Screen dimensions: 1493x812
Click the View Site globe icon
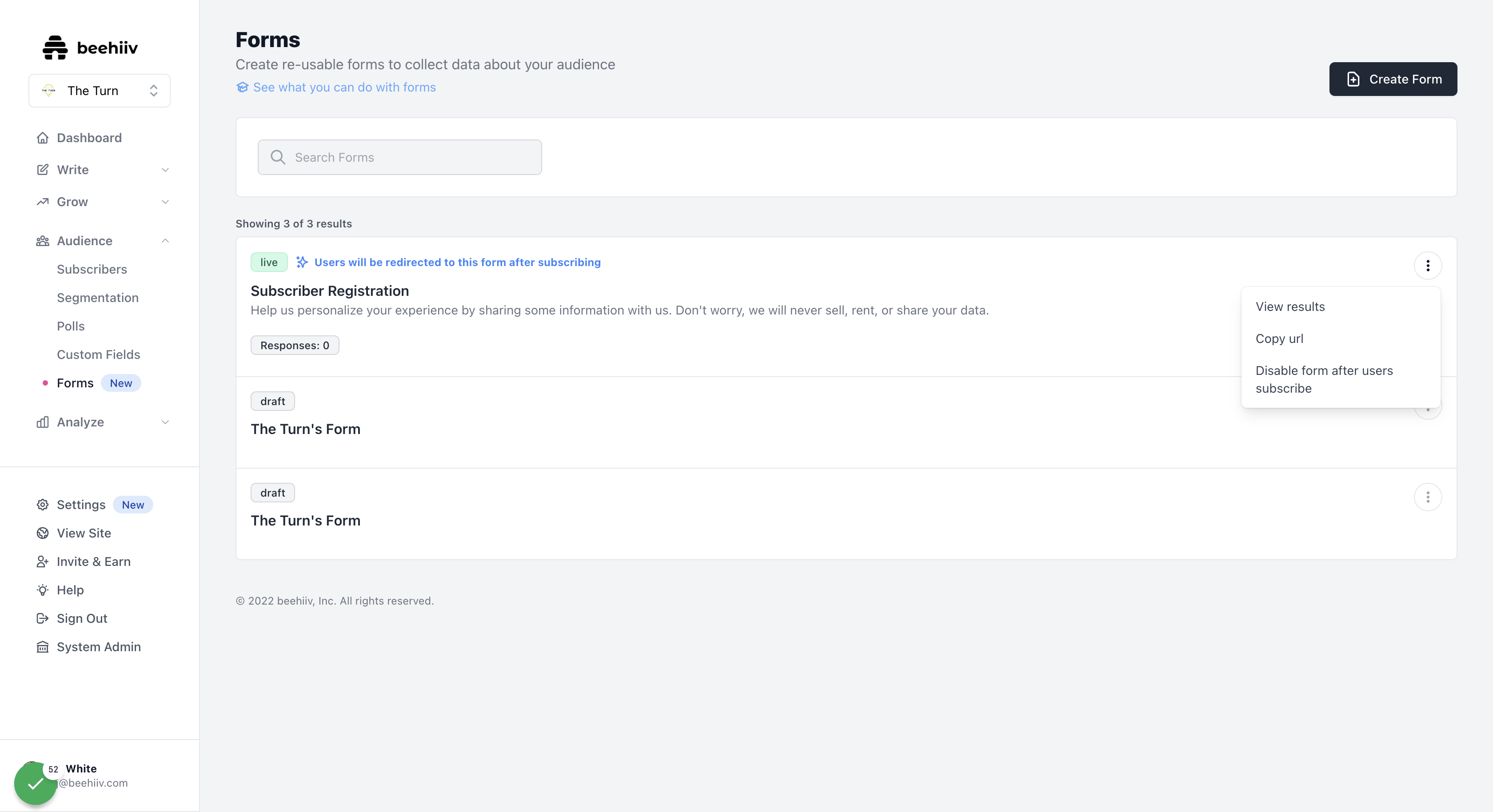pyautogui.click(x=42, y=533)
